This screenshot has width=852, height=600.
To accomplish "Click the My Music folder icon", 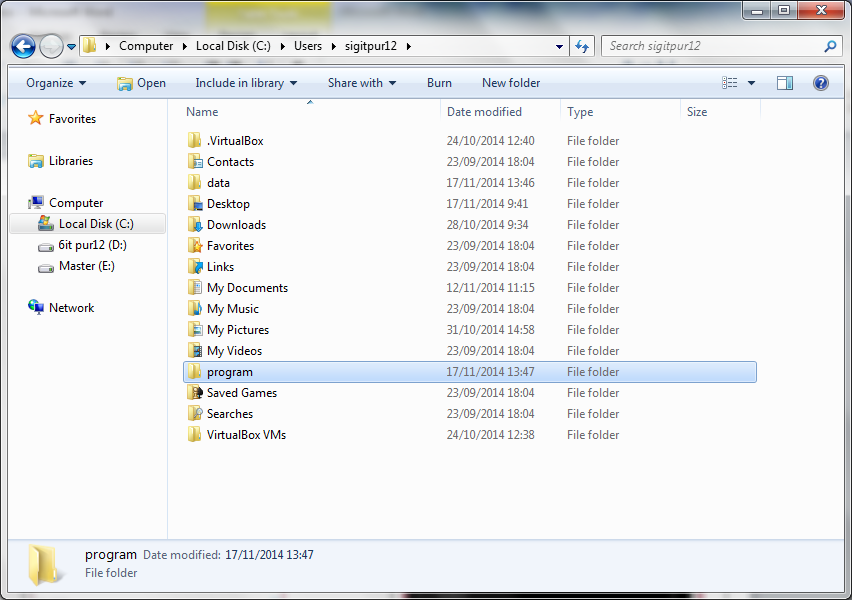I will (195, 309).
